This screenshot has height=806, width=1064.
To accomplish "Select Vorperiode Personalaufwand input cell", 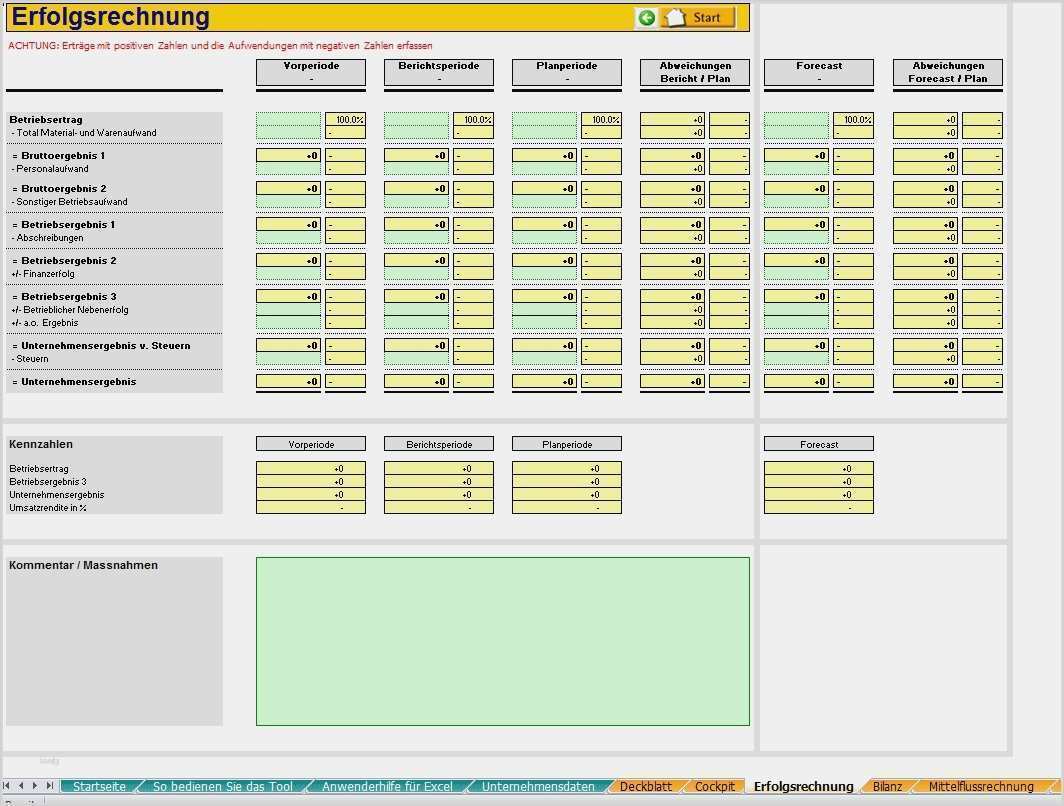I will pyautogui.click(x=288, y=168).
